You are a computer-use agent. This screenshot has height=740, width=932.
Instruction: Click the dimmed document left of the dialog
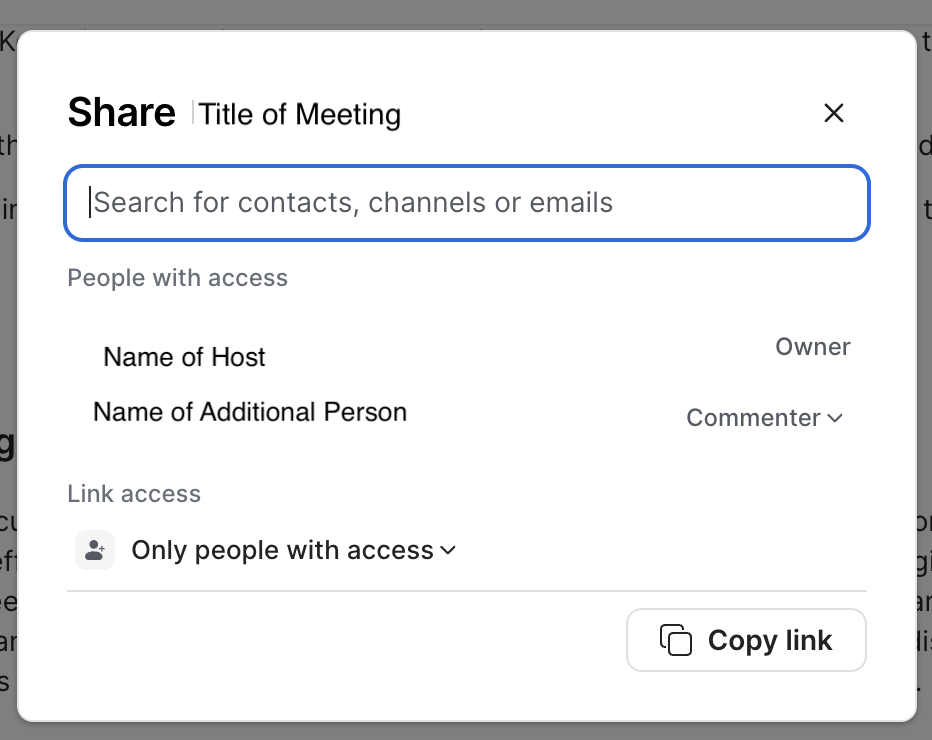pos(8,400)
